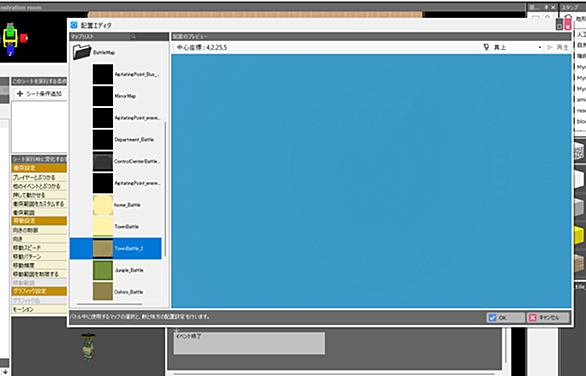
Task: Click the 向きの制御 property row
Action: click(x=39, y=230)
